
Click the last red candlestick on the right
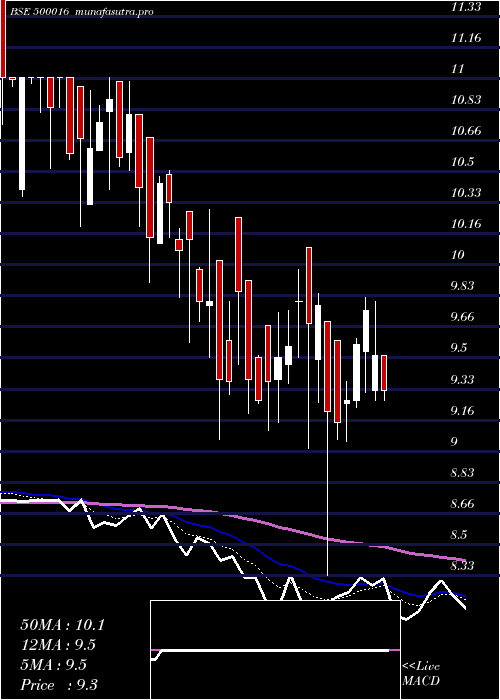click(384, 373)
